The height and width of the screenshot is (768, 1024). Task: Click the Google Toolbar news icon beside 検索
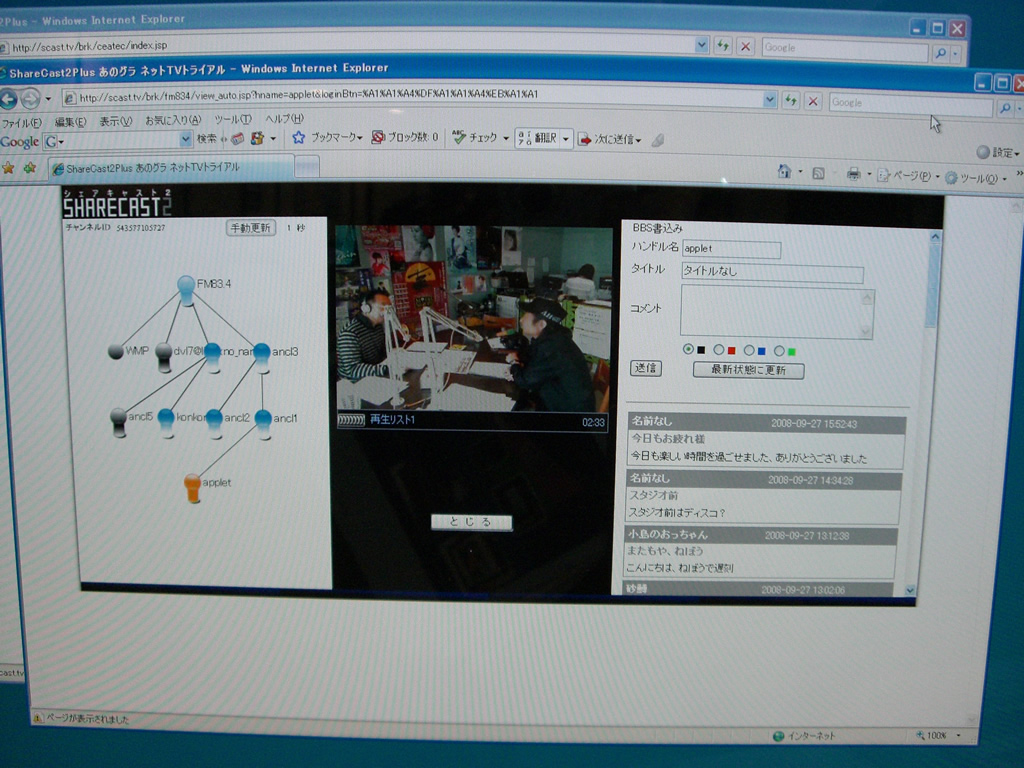pos(237,138)
